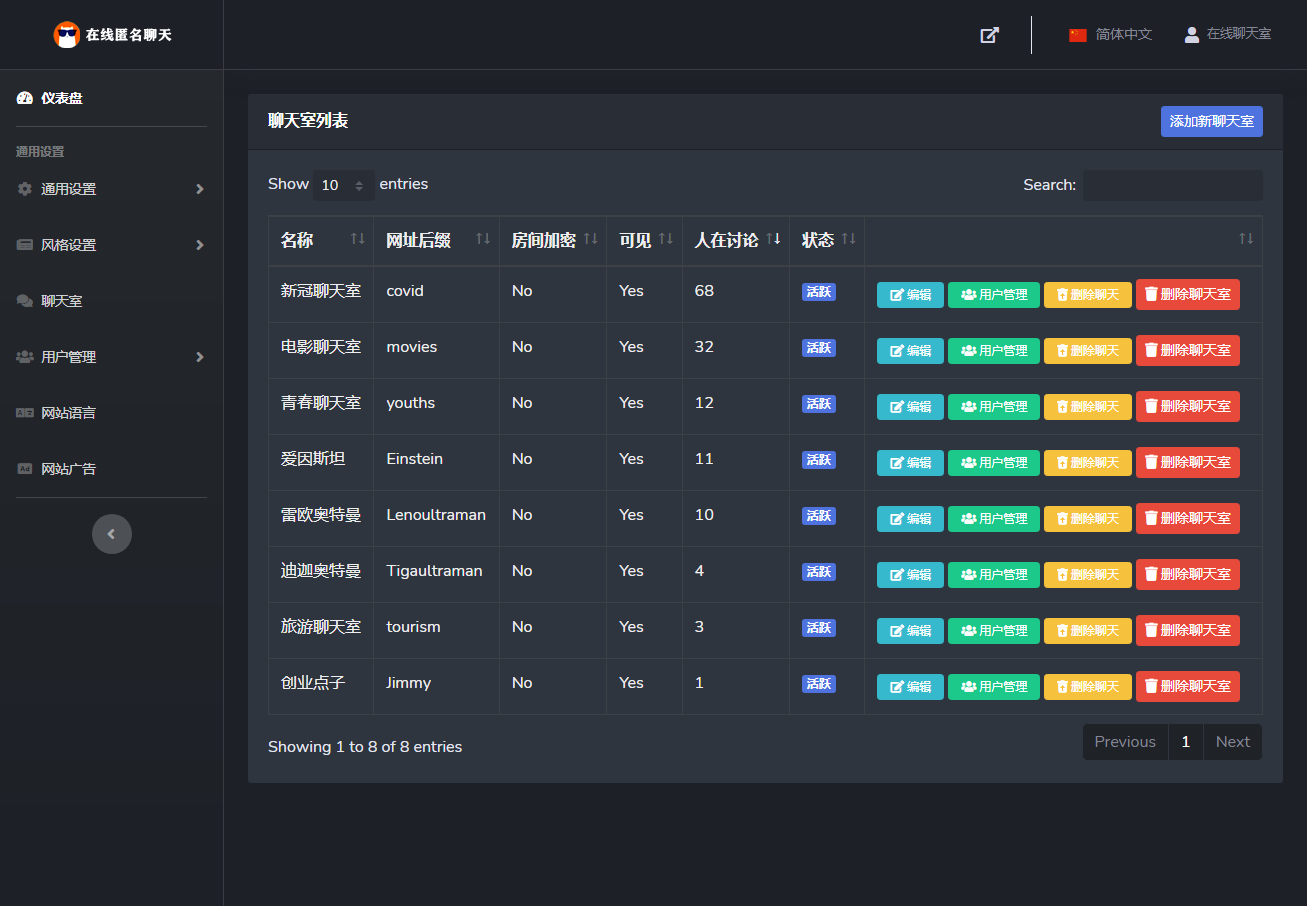Delete the covid chat room with 删除聊天室
This screenshot has height=906, width=1307.
[1187, 294]
